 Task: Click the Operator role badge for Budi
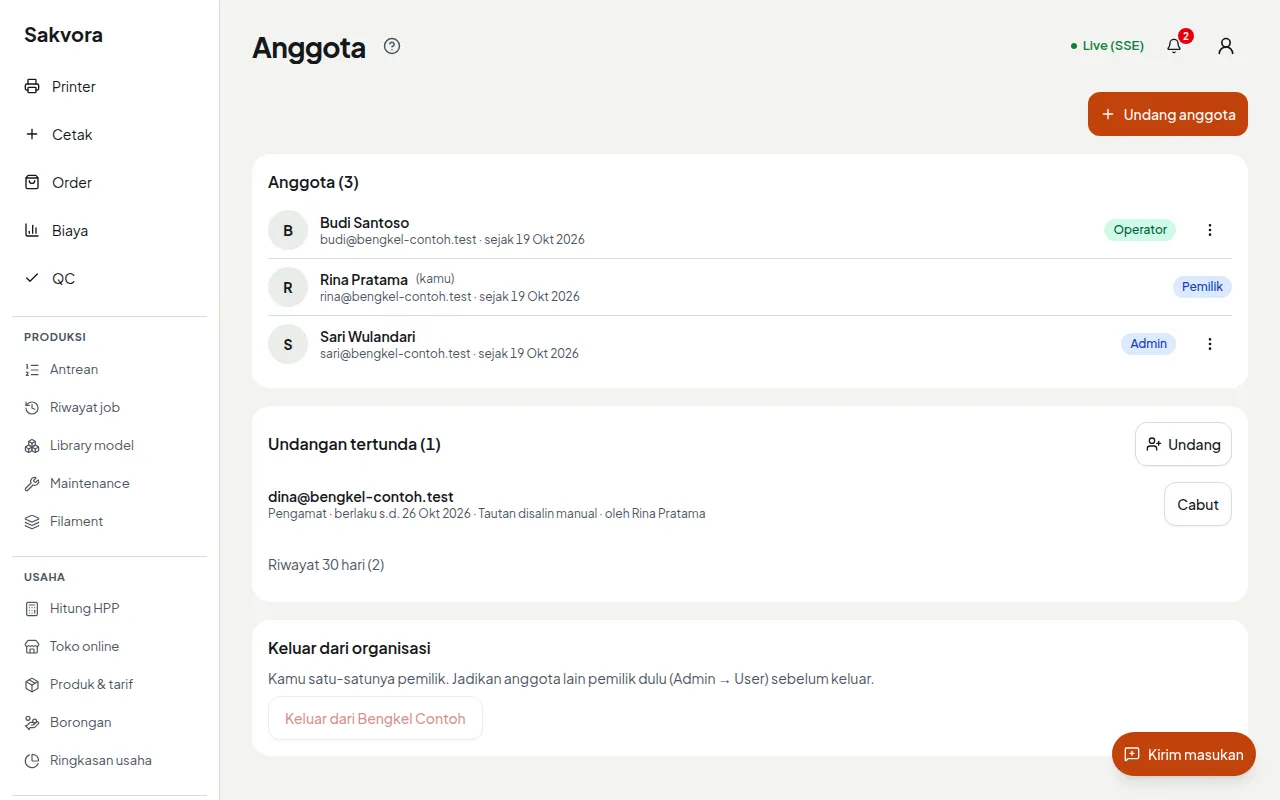pyautogui.click(x=1140, y=230)
